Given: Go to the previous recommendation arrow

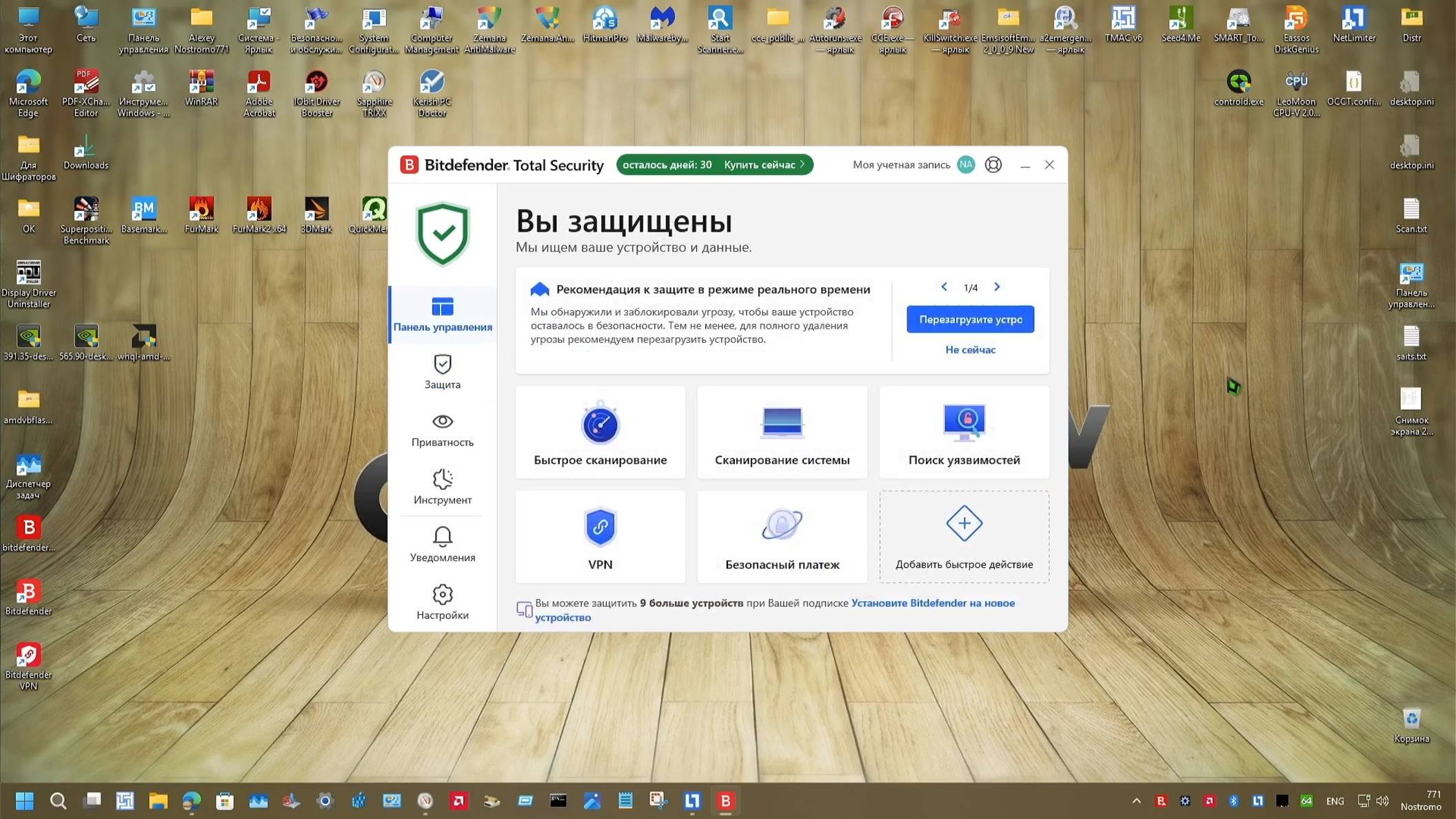Looking at the screenshot, I should coord(944,287).
